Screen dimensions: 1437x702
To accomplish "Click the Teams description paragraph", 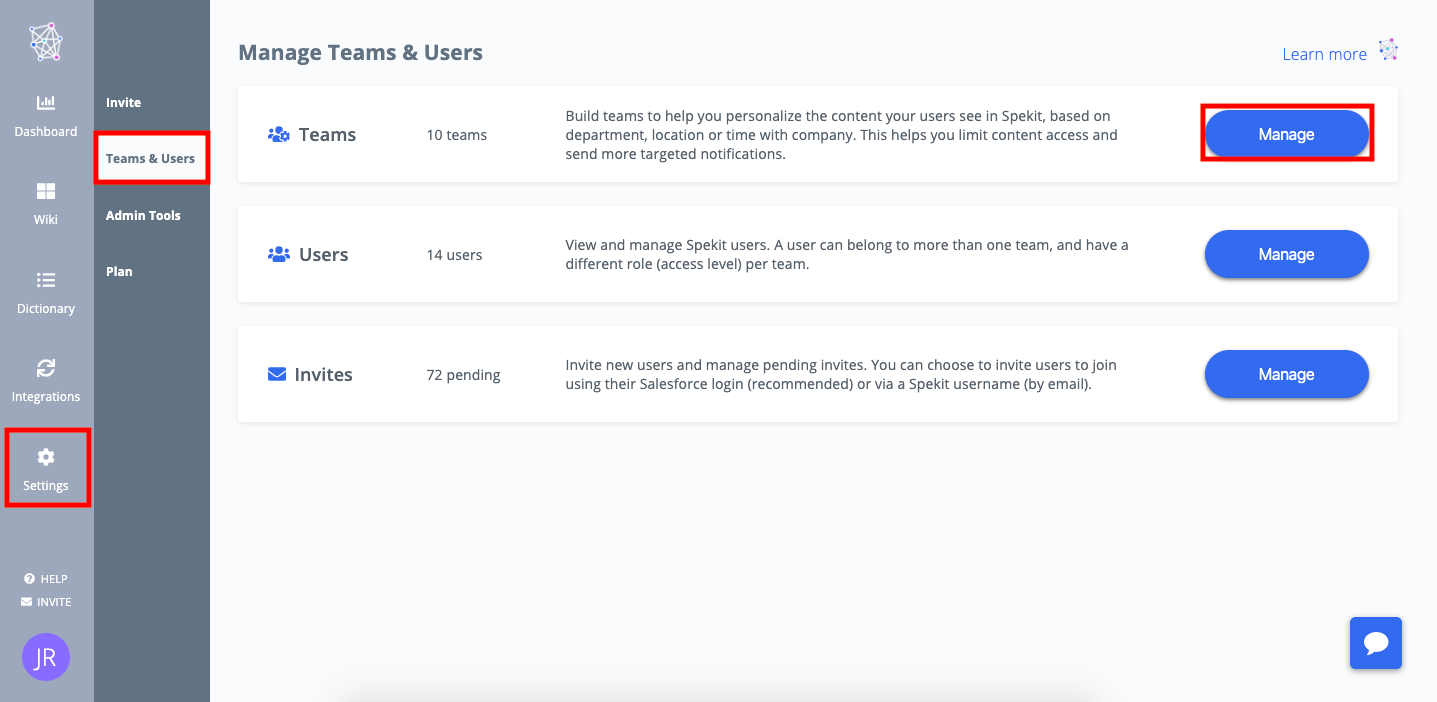I will [841, 134].
